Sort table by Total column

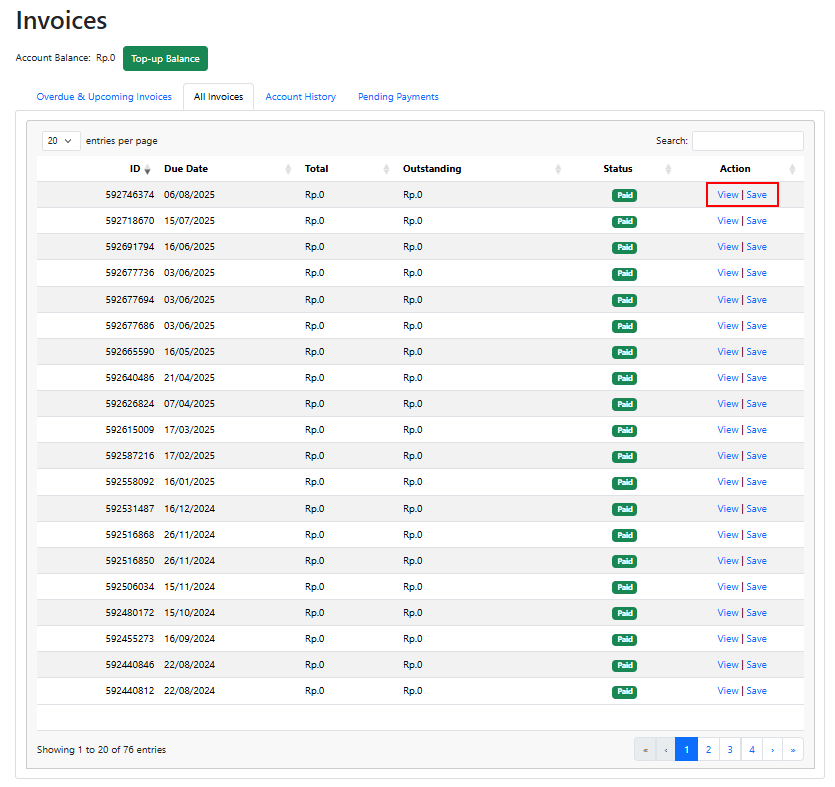pyautogui.click(x=347, y=169)
